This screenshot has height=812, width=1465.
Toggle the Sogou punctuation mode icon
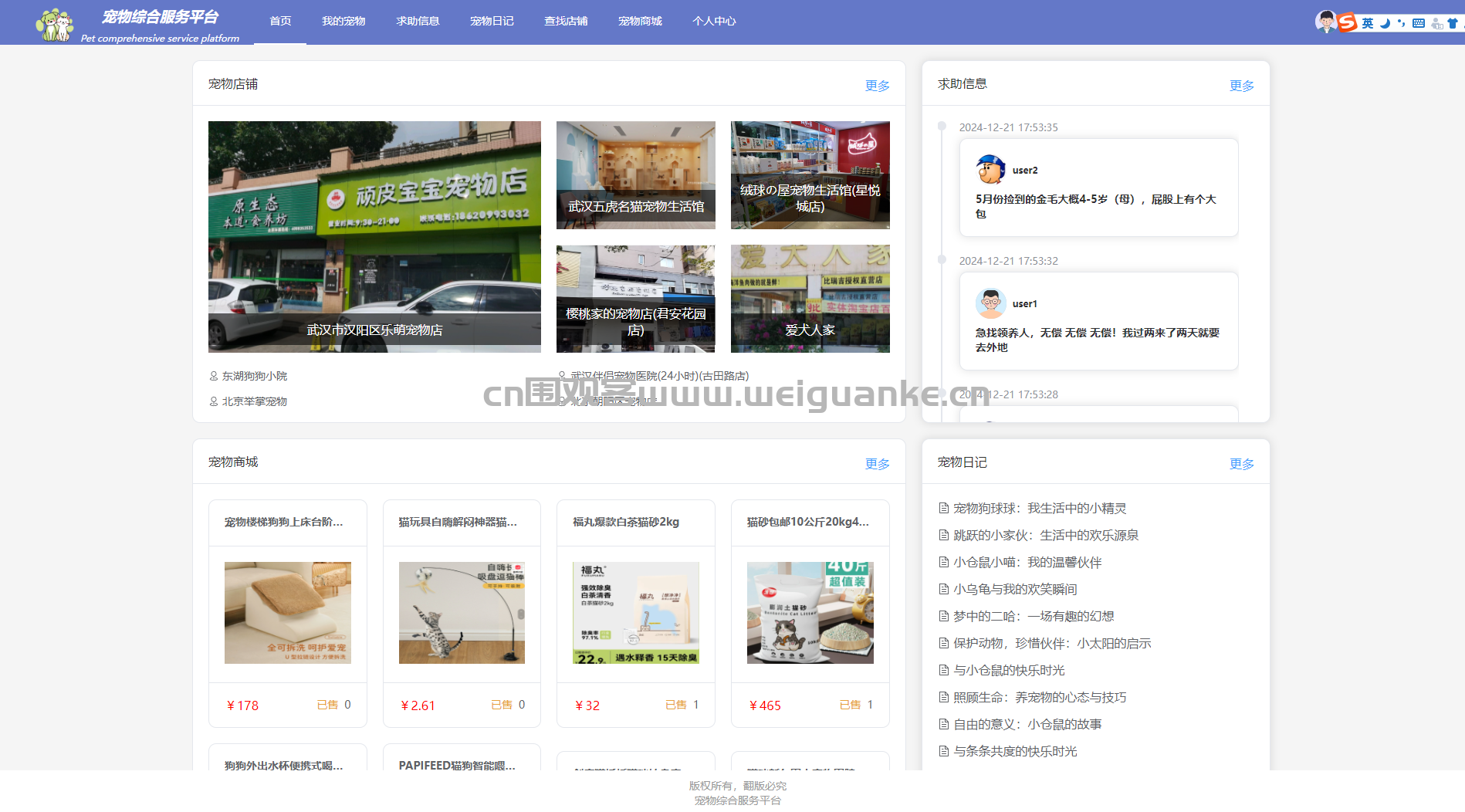(x=1401, y=23)
